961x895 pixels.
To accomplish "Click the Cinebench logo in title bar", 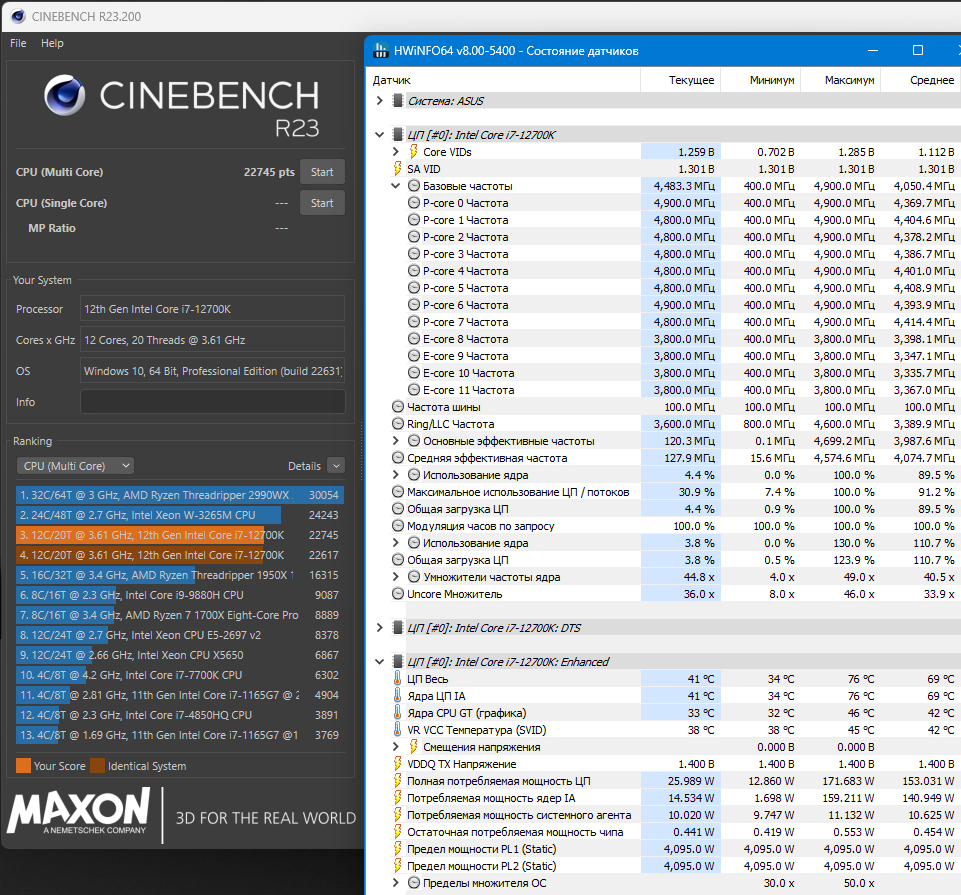I will [18, 17].
